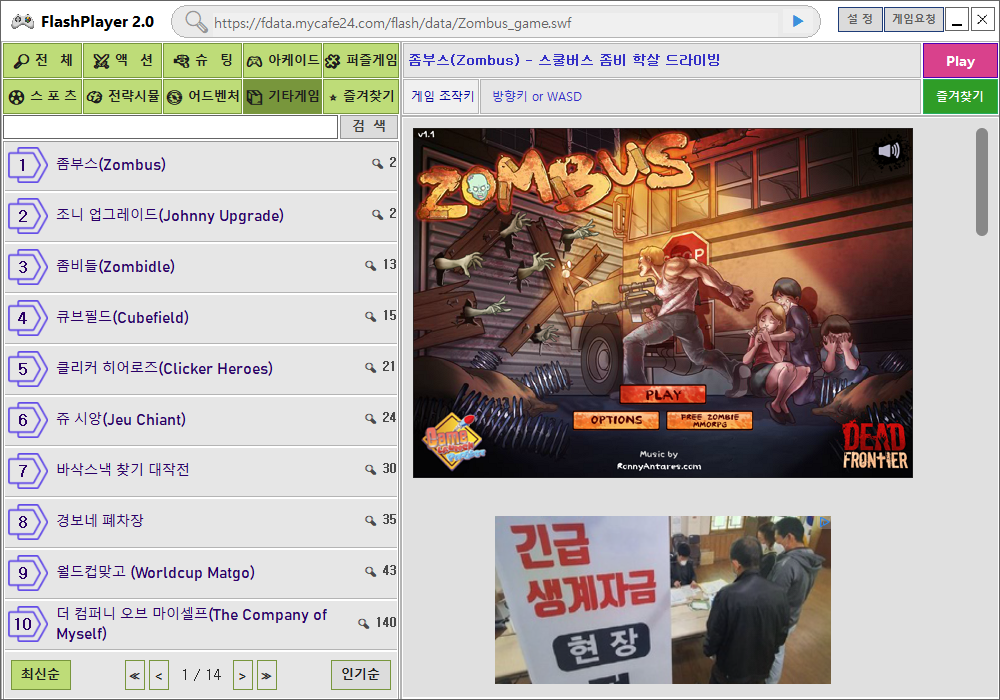
Task: Open the 게임요청 game request button
Action: click(x=913, y=19)
